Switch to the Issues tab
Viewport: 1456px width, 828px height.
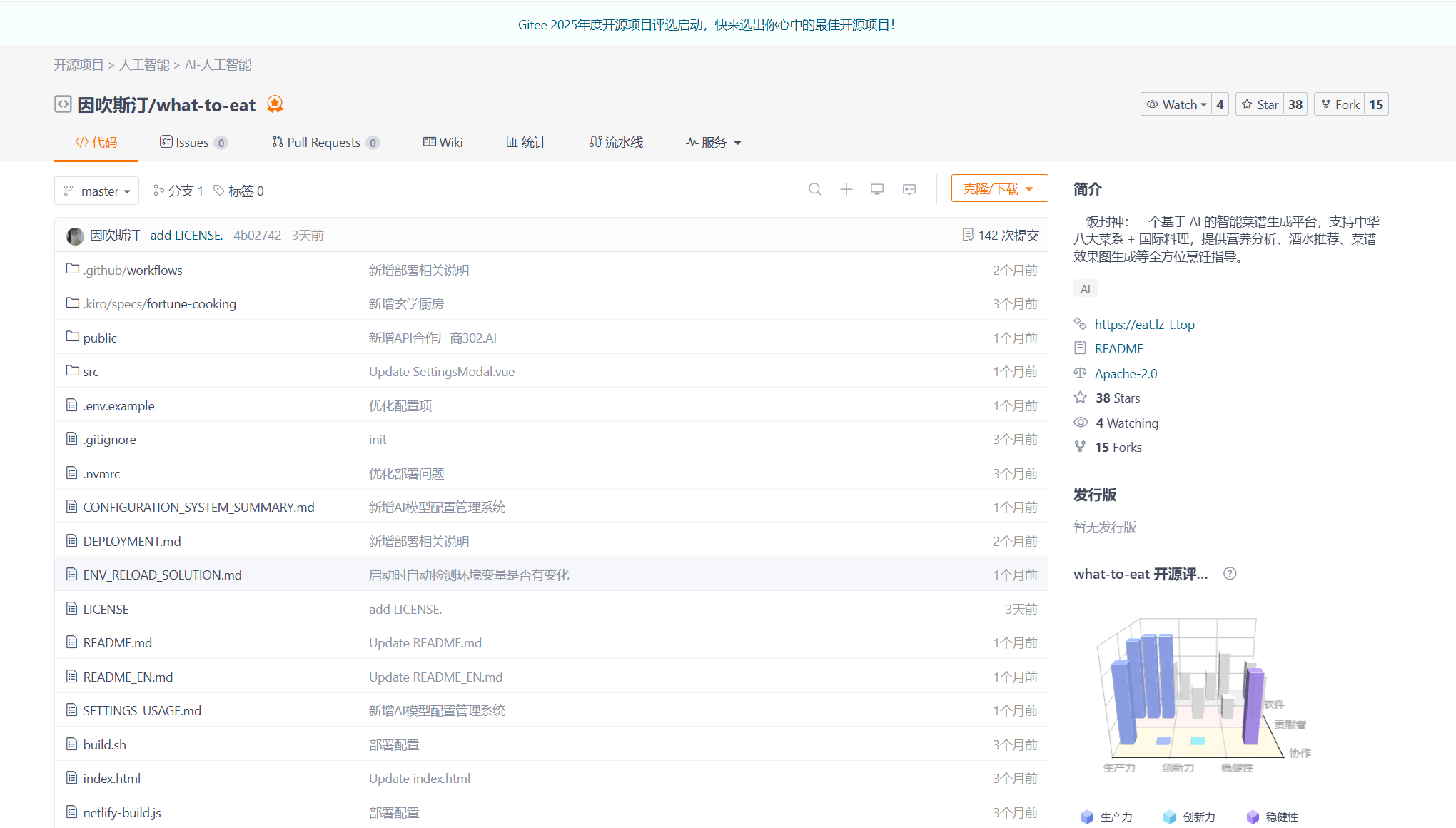[x=191, y=142]
